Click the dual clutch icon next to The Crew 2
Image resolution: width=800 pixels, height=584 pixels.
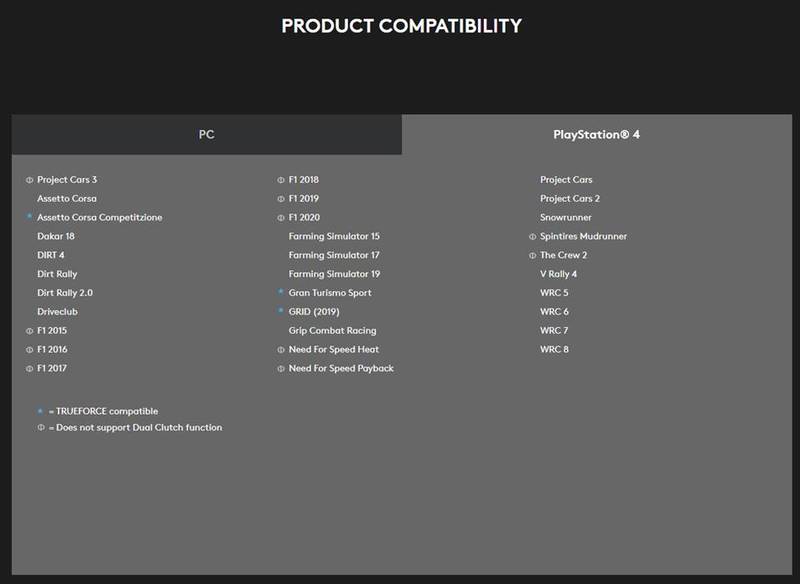532,256
